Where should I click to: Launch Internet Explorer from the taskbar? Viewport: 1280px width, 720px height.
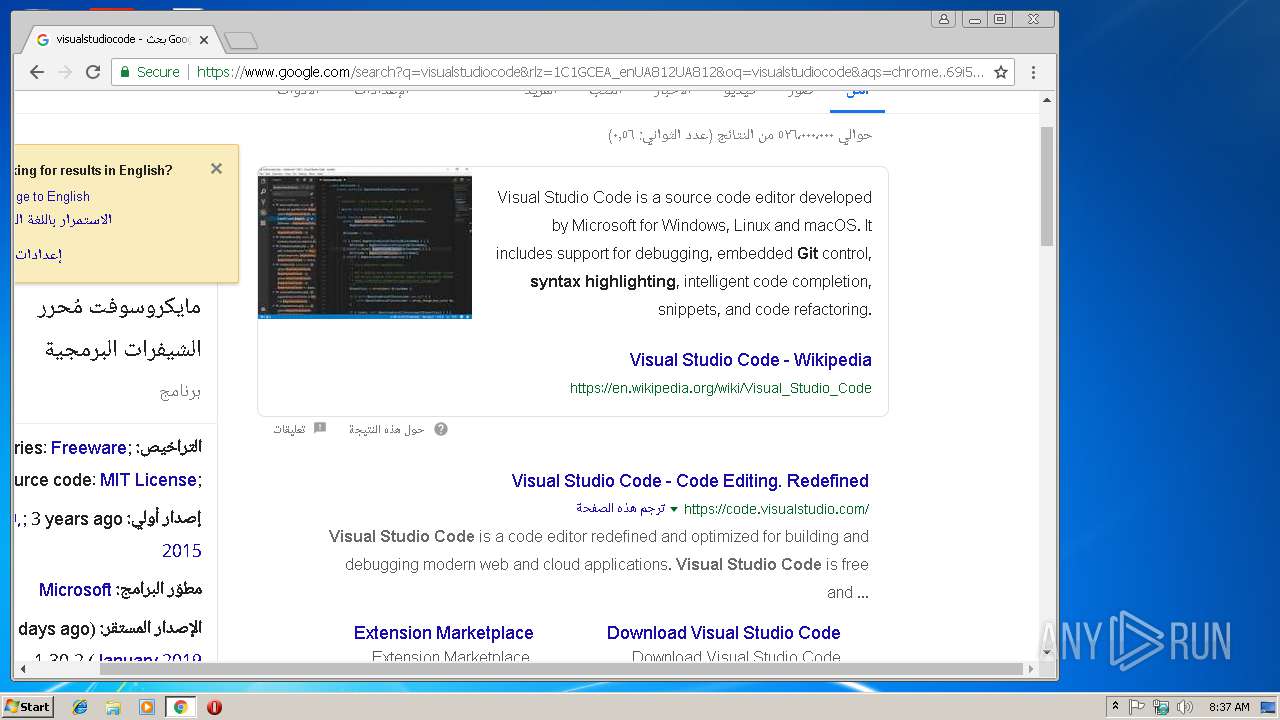[x=80, y=707]
